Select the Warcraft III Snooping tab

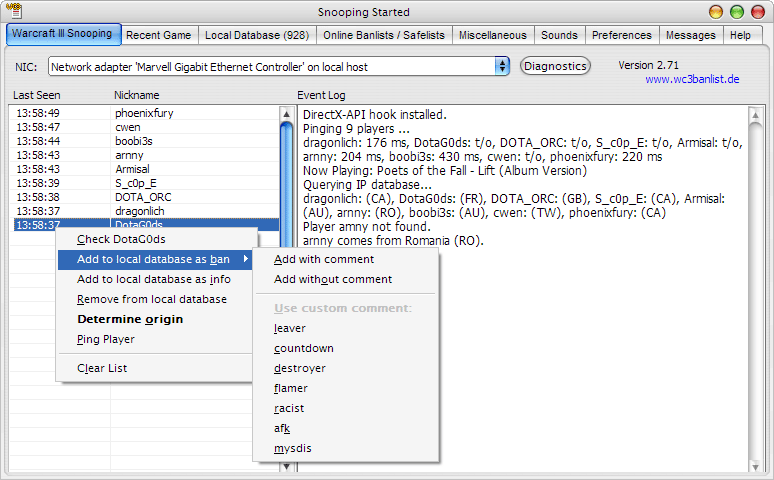pyautogui.click(x=63, y=34)
